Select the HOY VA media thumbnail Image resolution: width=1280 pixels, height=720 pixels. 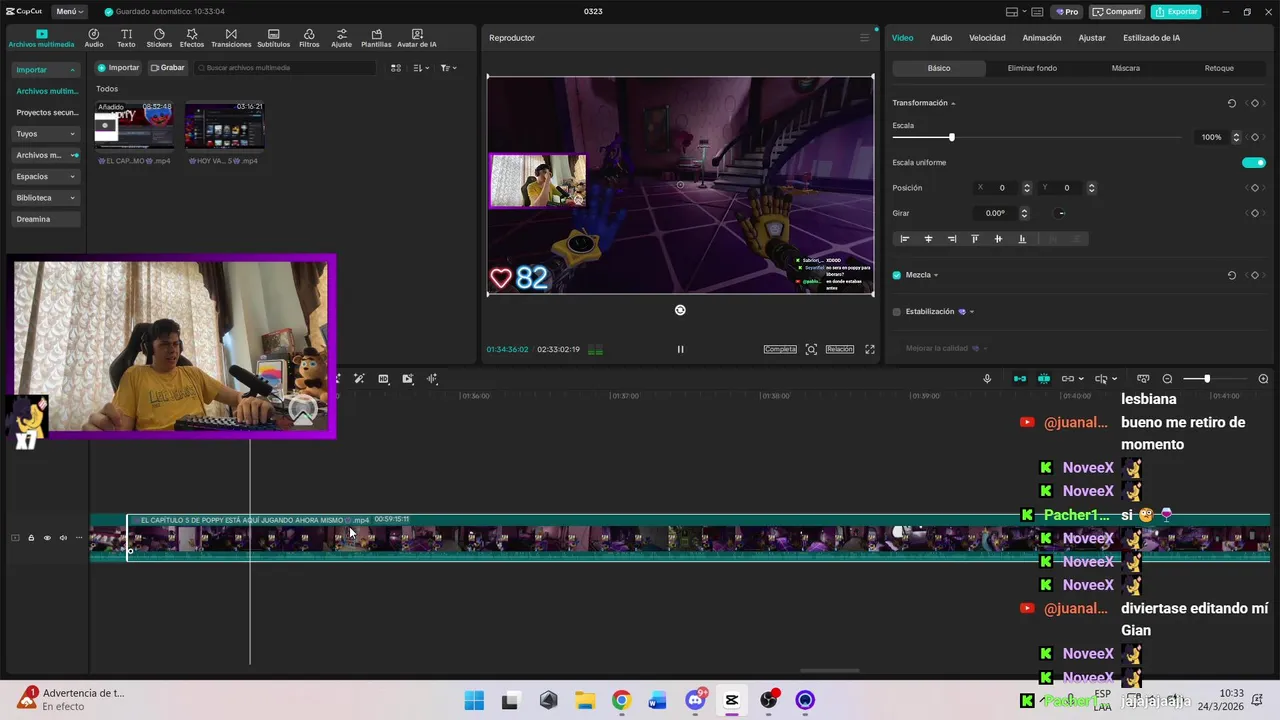[x=224, y=125]
